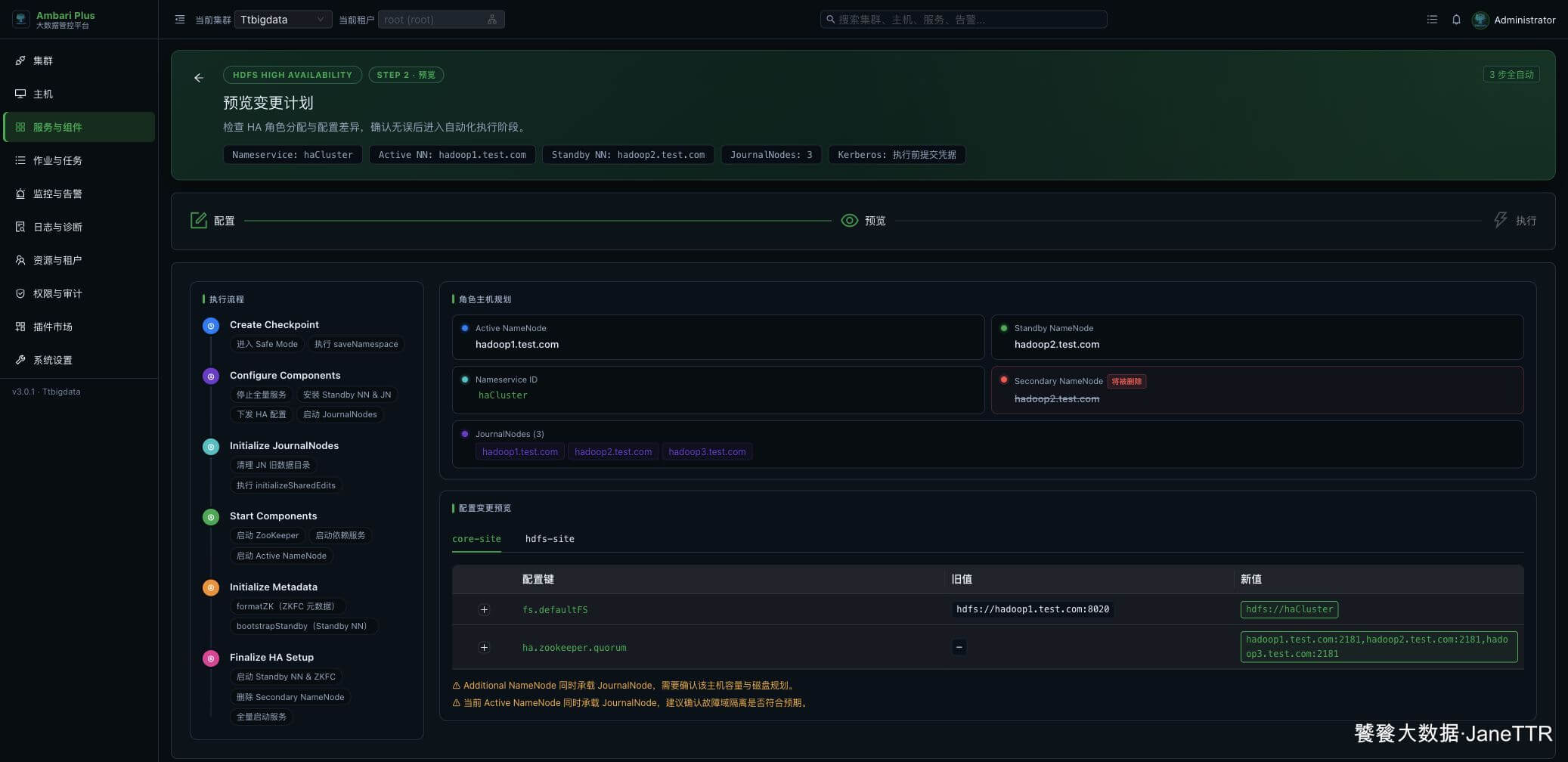Click the Active NN: hadoop1.test.com chip

click(x=452, y=155)
